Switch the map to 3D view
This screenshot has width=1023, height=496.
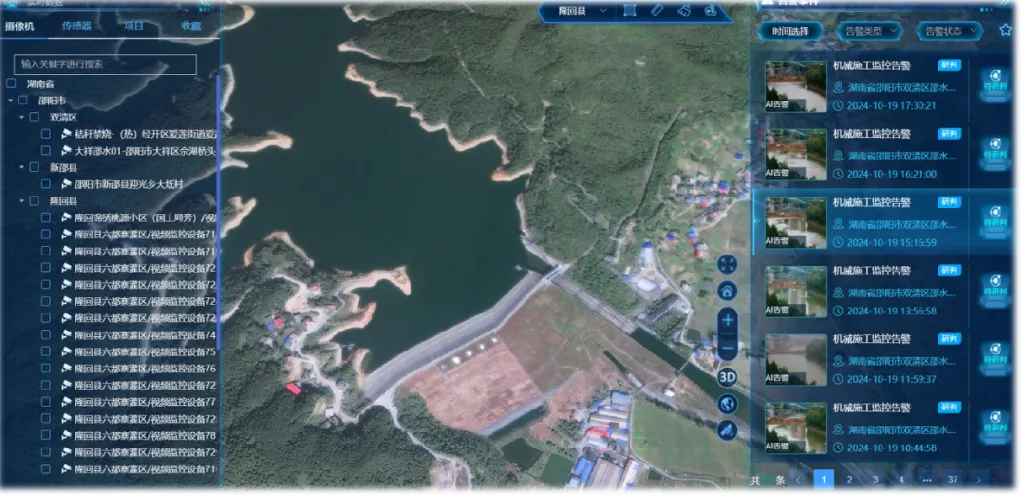click(x=728, y=376)
